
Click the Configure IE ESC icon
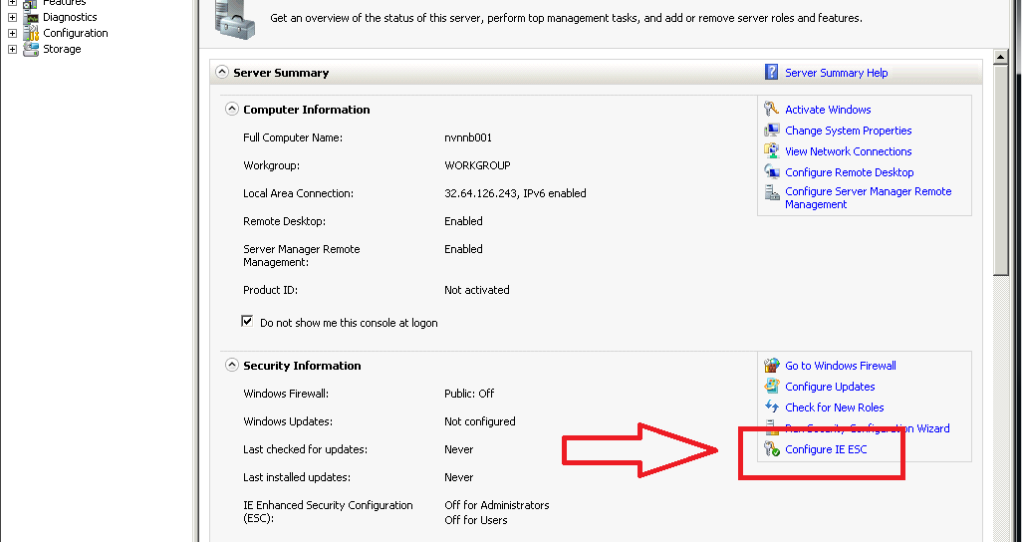click(x=771, y=450)
